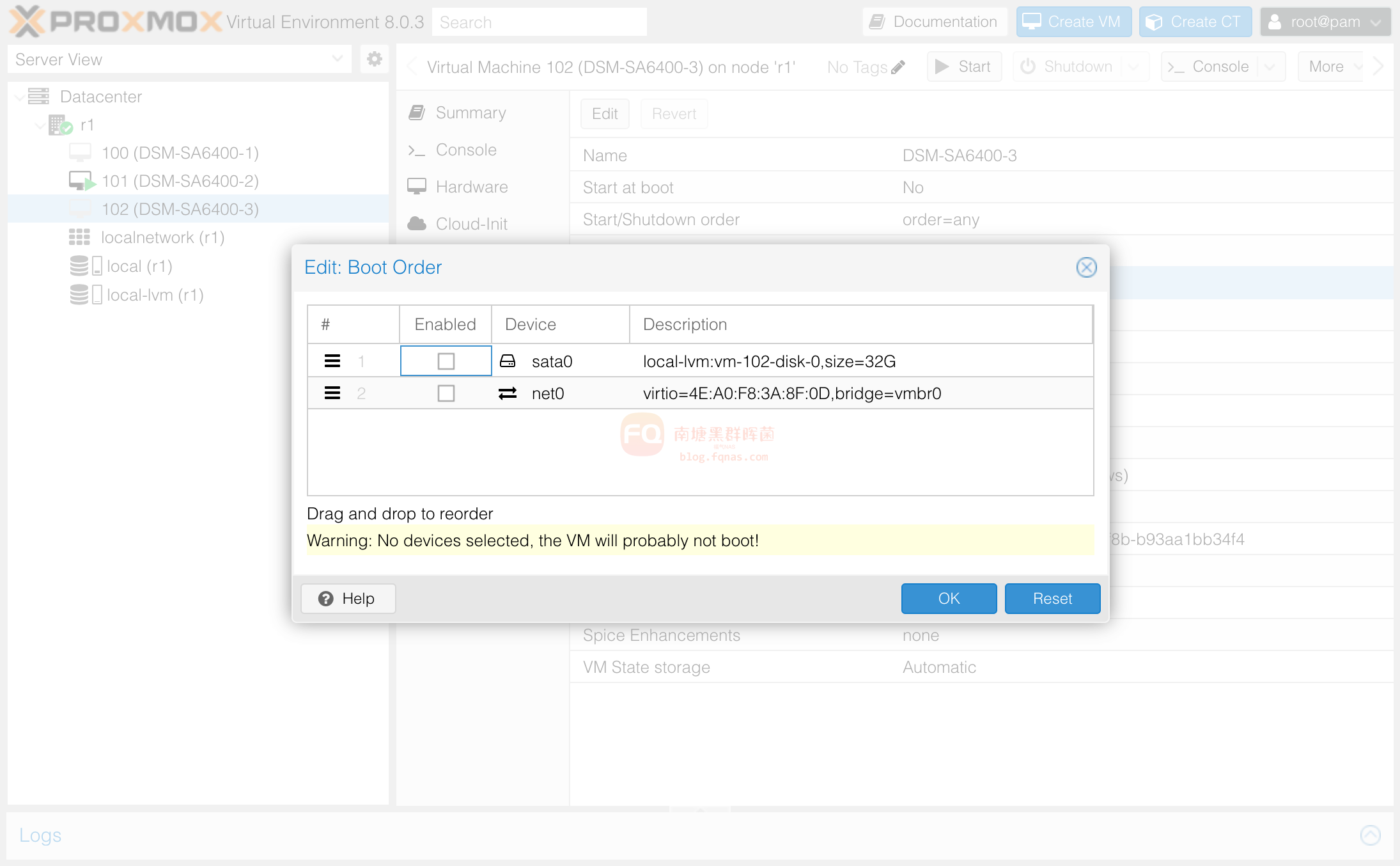Click Create CT button

coord(1195,22)
